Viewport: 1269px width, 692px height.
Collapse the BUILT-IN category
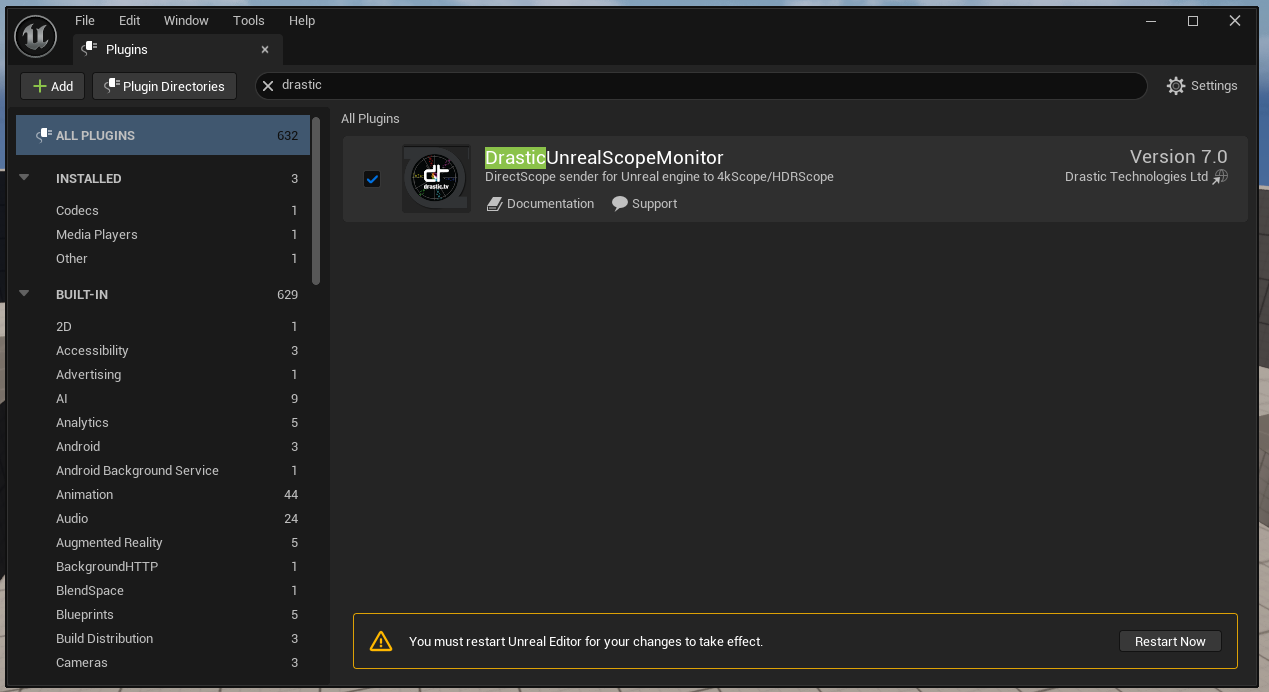click(x=25, y=295)
